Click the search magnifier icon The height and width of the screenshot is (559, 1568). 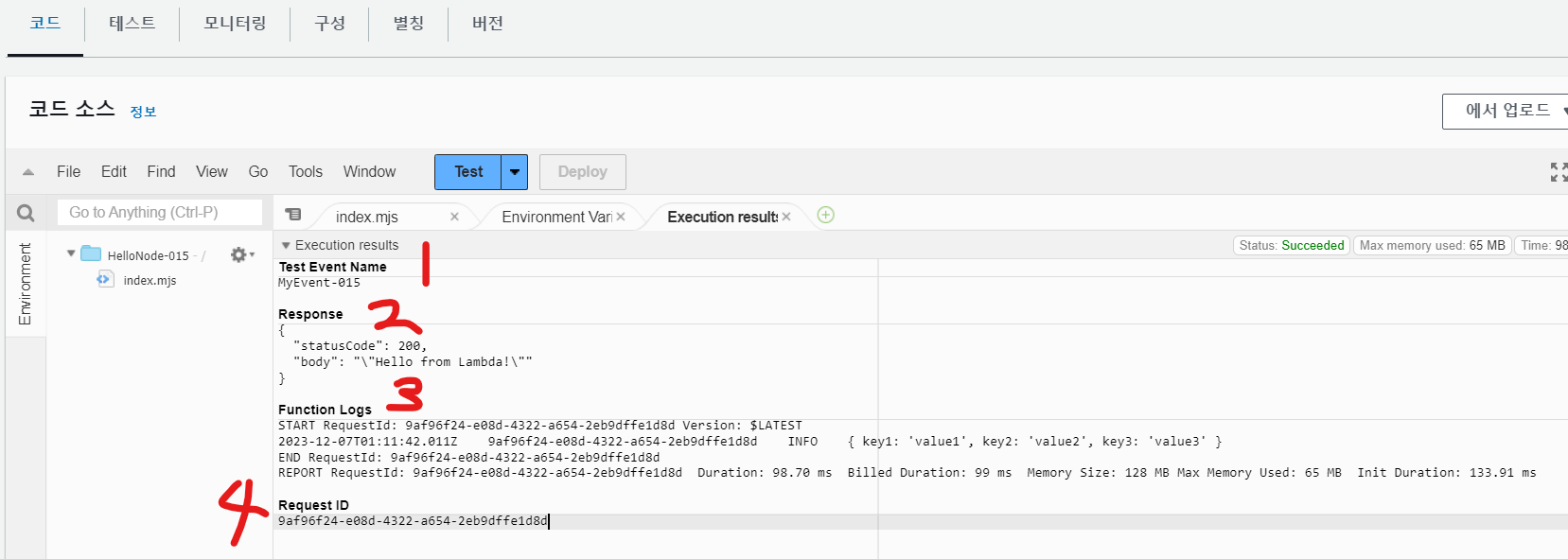[26, 213]
